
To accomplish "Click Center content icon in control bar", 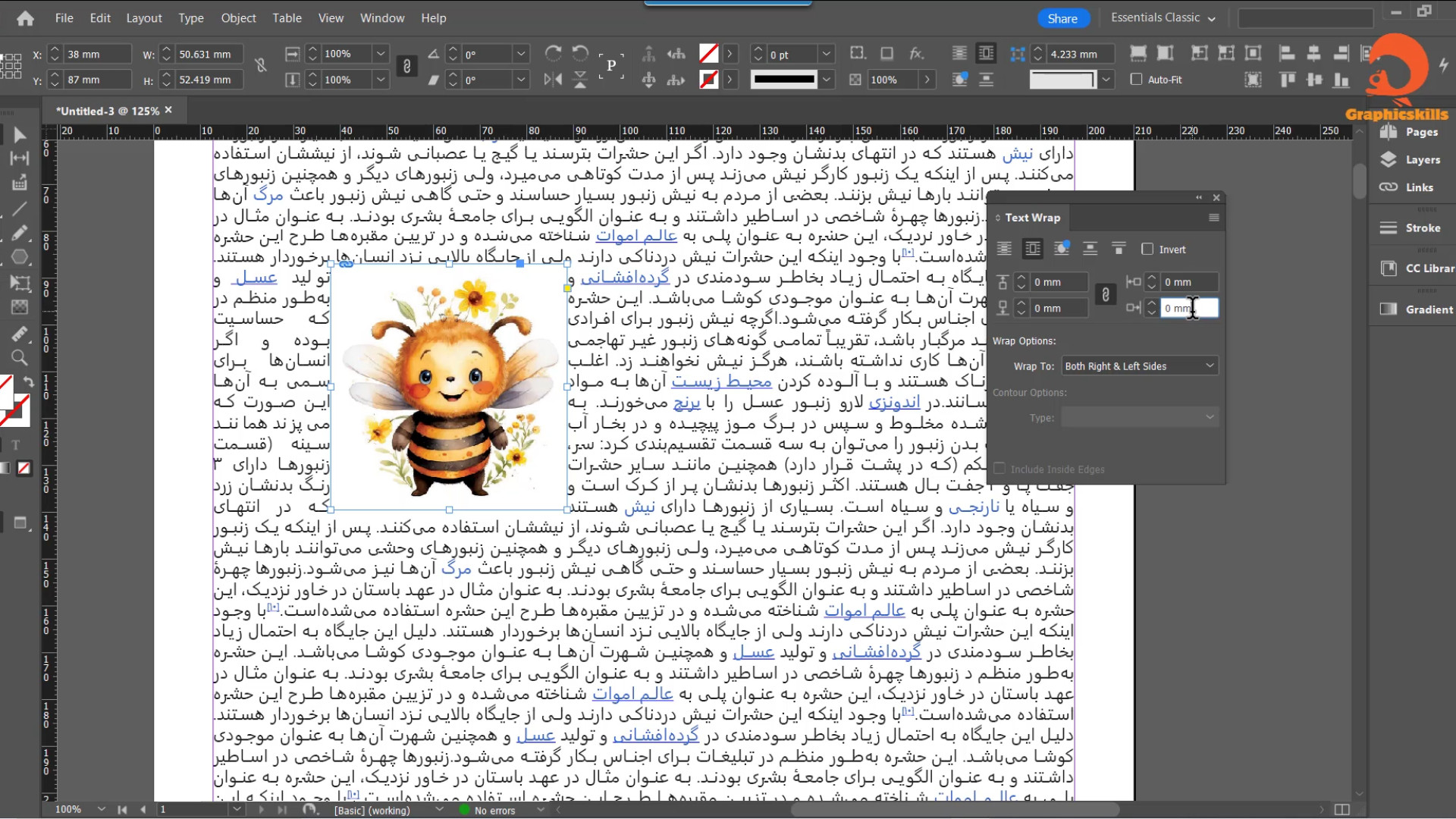I will click(1254, 54).
